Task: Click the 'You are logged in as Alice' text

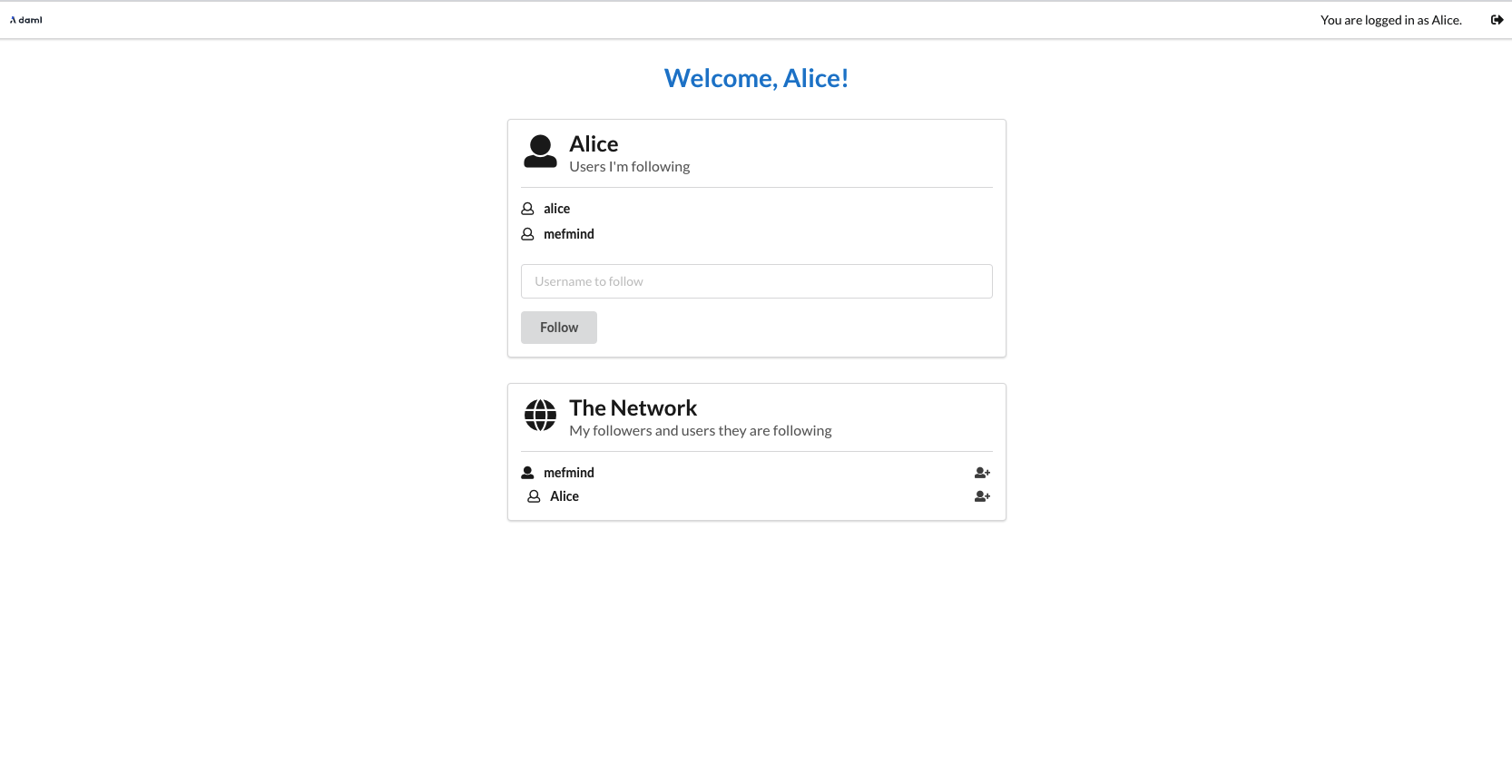Action: 1390,20
